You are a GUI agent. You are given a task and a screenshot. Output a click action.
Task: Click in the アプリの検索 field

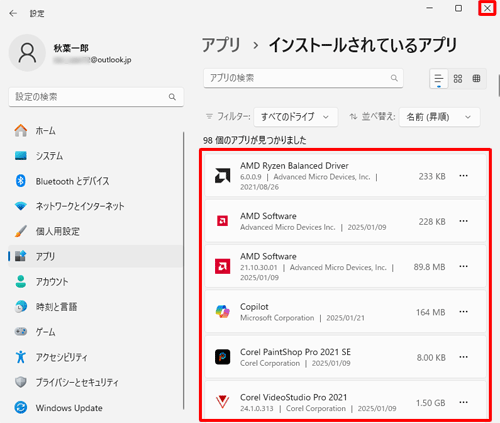303,78
